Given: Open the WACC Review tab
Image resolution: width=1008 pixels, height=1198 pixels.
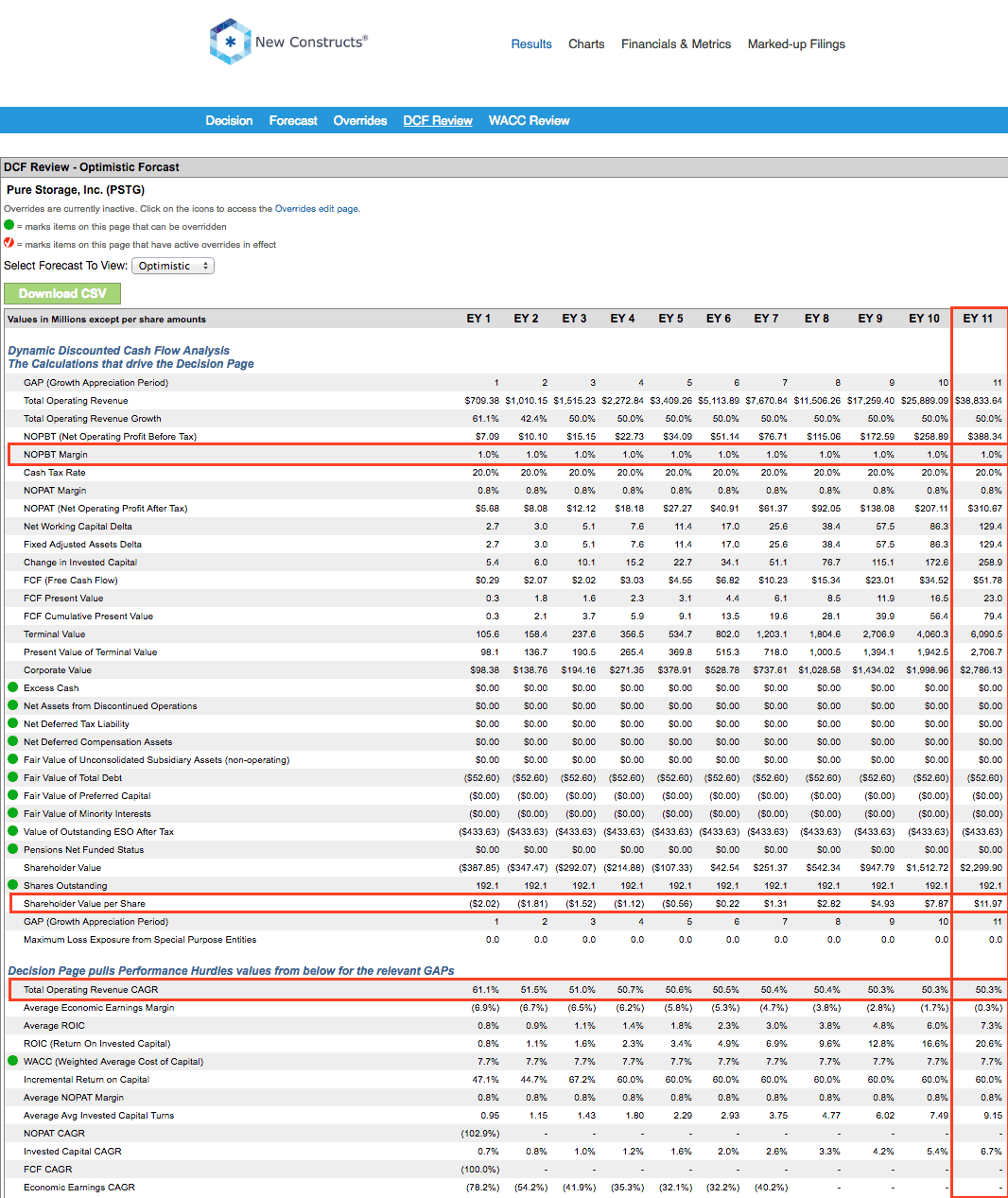Looking at the screenshot, I should pos(529,120).
